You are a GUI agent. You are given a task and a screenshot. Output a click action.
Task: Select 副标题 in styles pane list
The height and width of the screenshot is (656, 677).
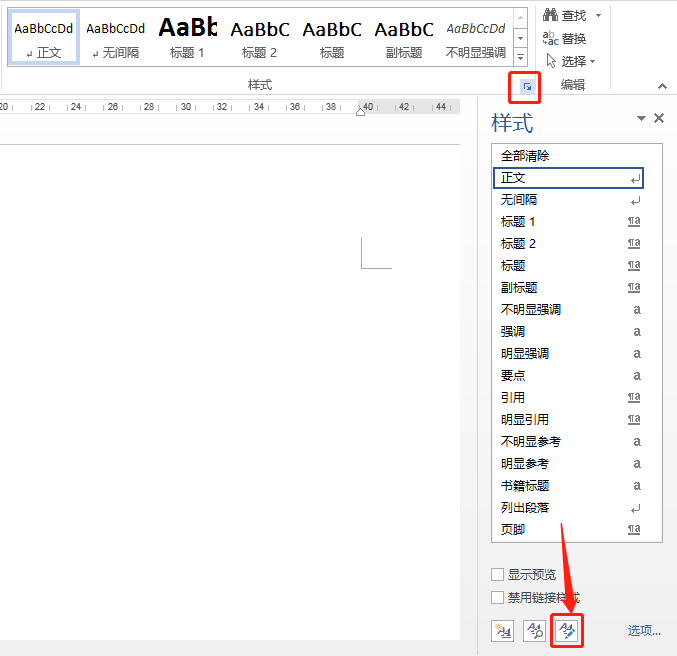pyautogui.click(x=568, y=288)
